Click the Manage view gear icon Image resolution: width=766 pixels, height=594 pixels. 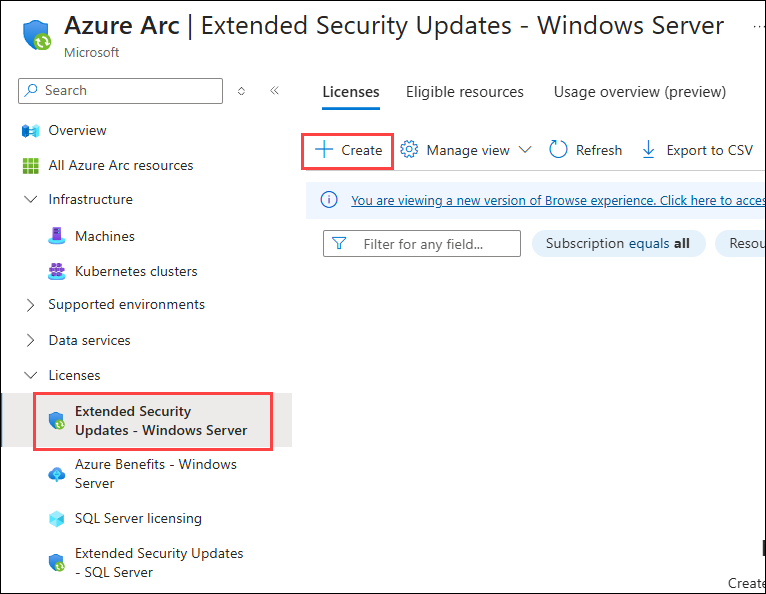click(409, 149)
